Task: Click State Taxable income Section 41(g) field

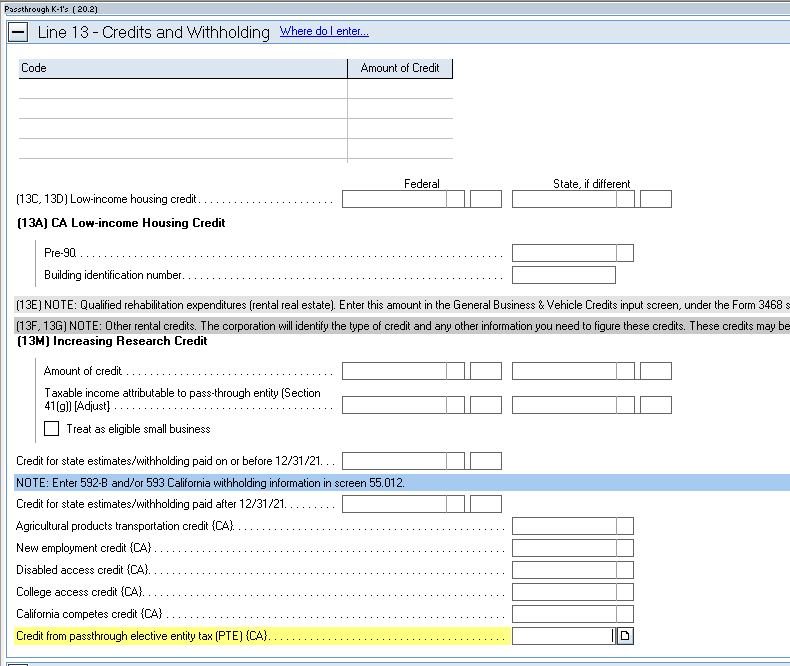Action: point(564,405)
